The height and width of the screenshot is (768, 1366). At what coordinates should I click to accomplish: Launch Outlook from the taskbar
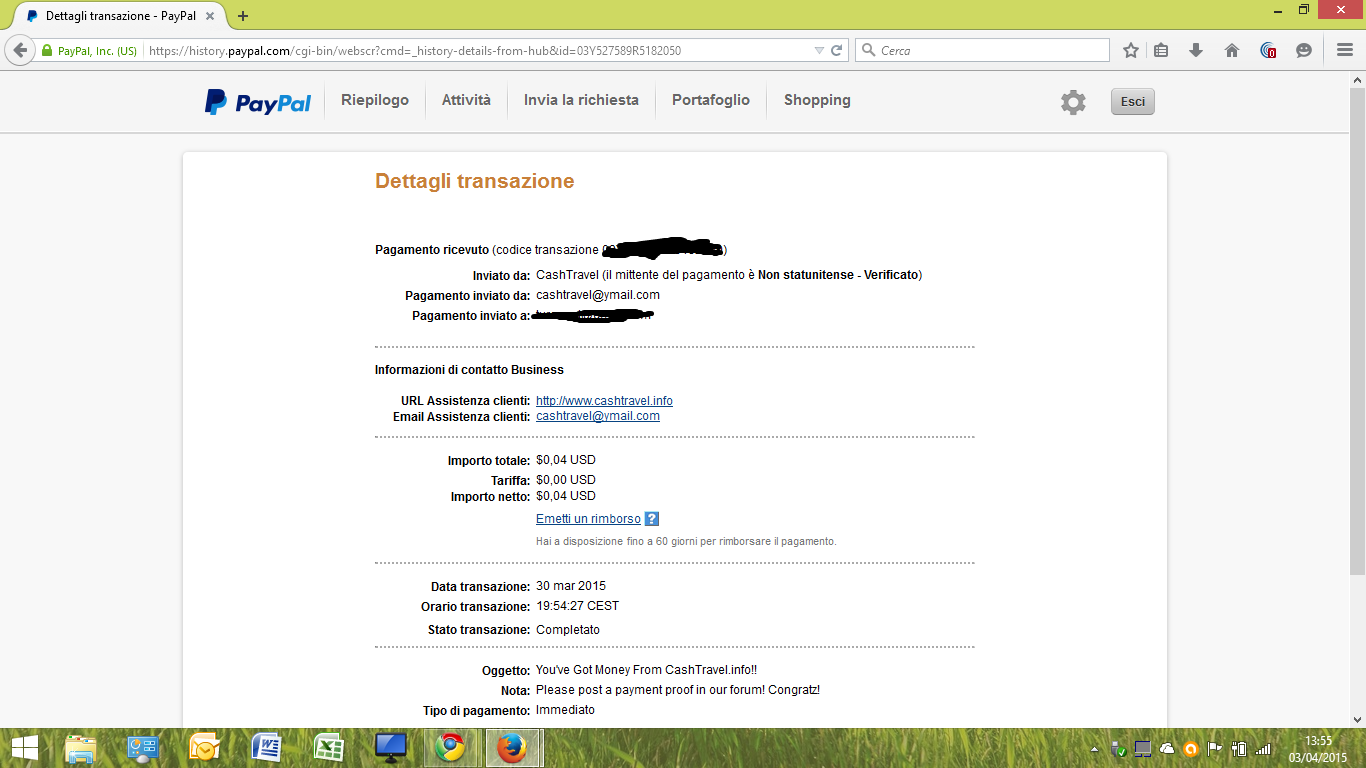(205, 748)
